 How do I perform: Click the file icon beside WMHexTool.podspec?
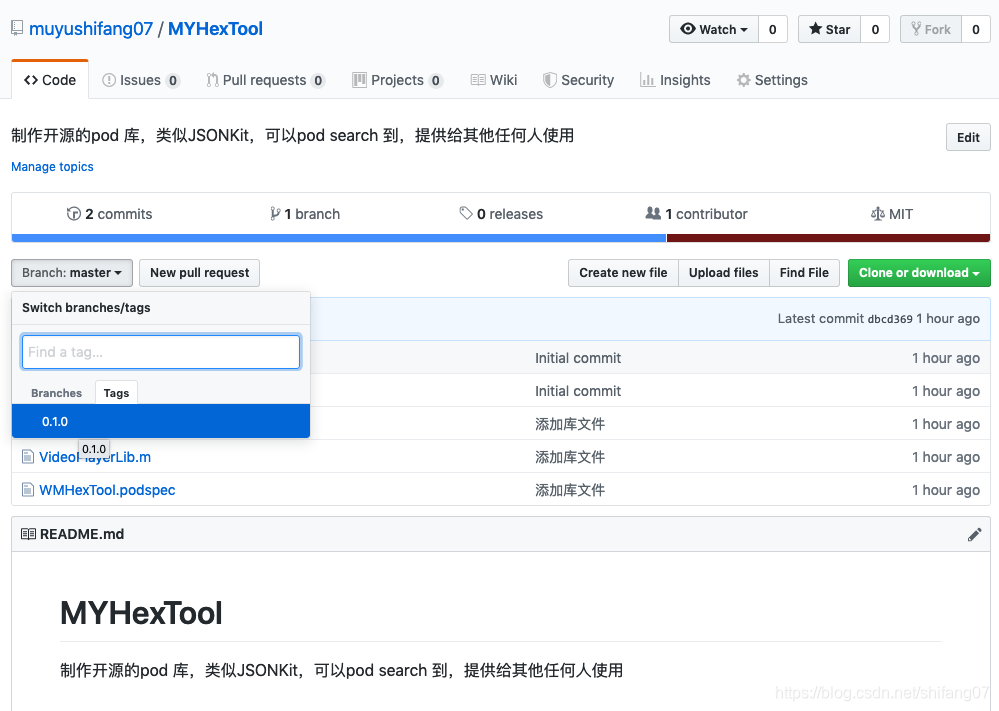[x=27, y=490]
